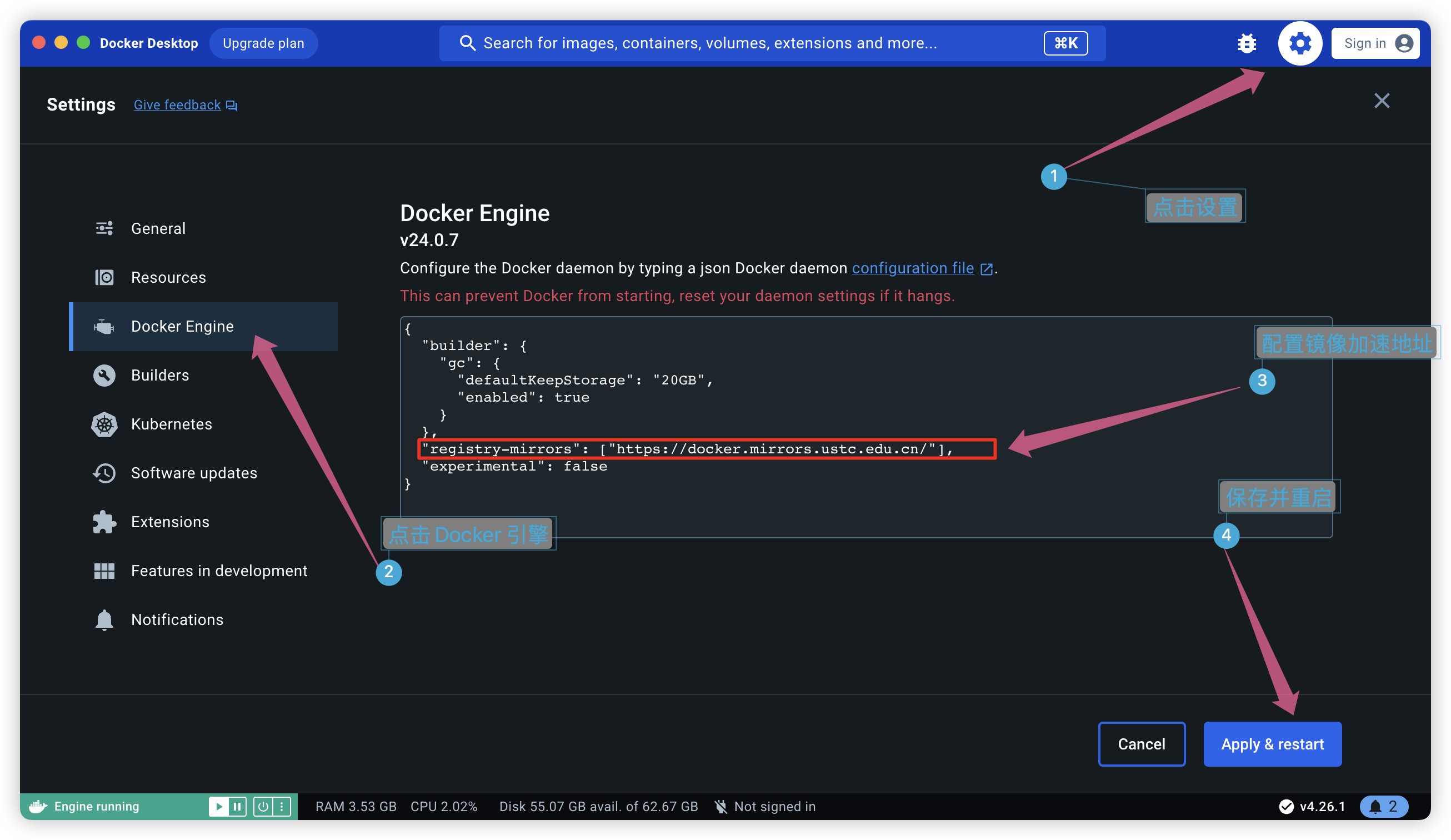Open the Kubernetes settings tab

tap(203, 424)
